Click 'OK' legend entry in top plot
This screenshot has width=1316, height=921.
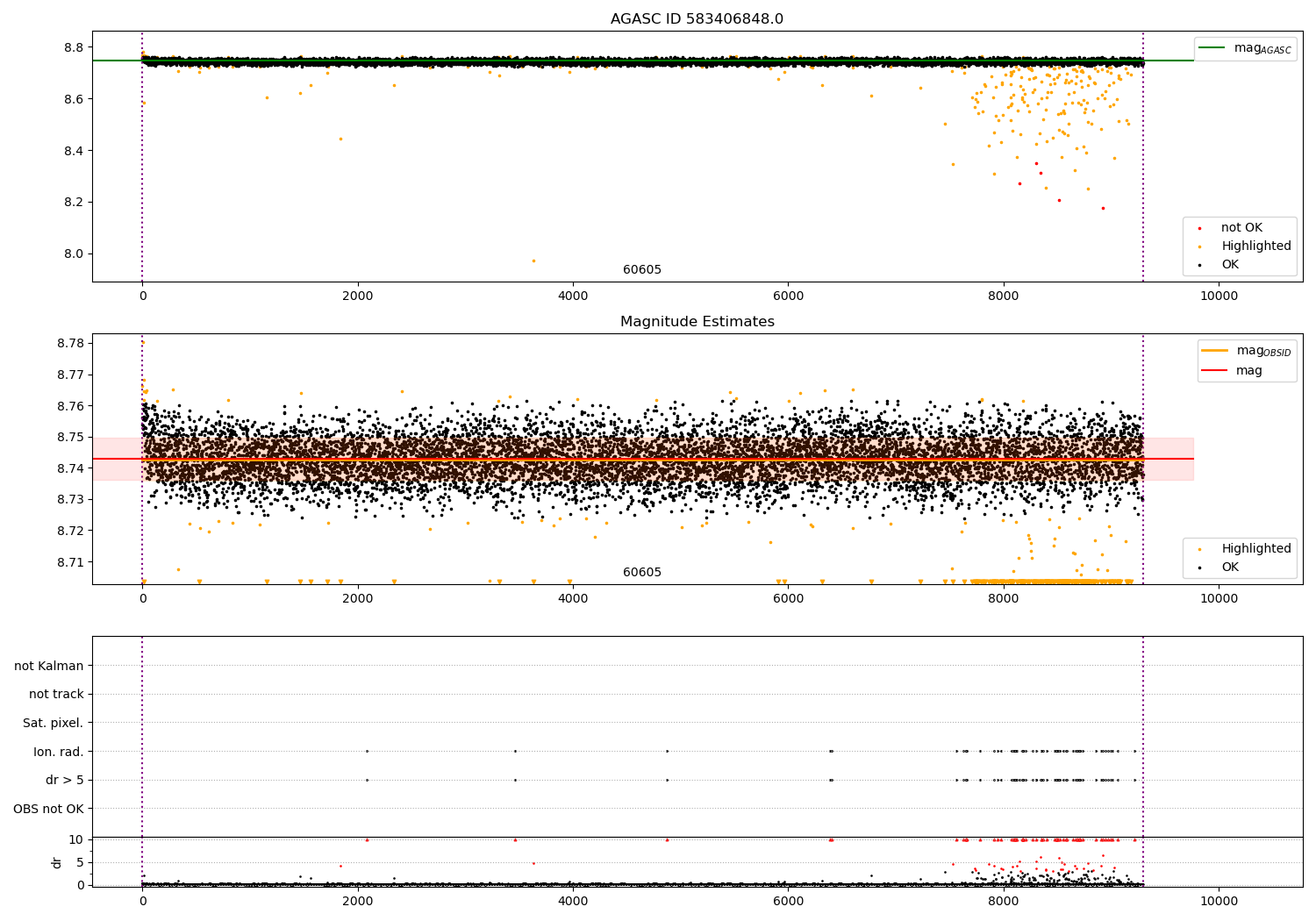[1230, 265]
